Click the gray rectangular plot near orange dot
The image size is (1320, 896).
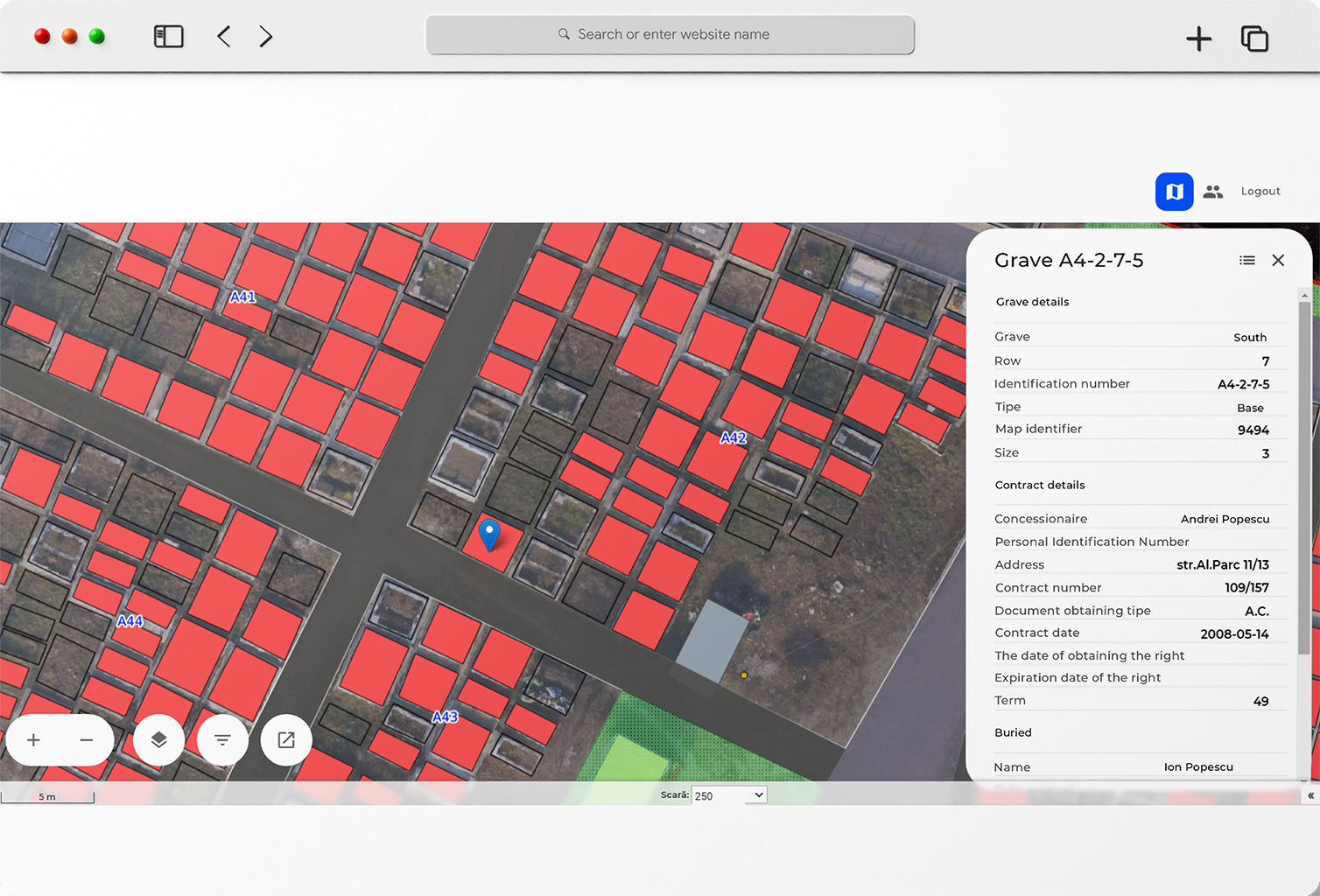click(712, 641)
